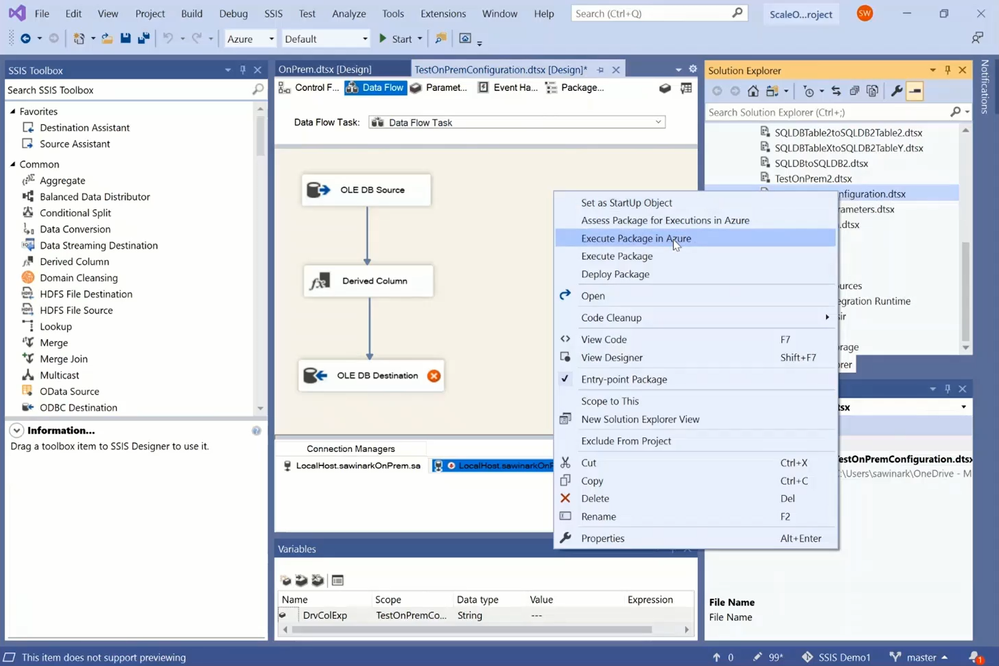Click the Sync with Active Document icon
The height and width of the screenshot is (666, 999).
(836, 91)
